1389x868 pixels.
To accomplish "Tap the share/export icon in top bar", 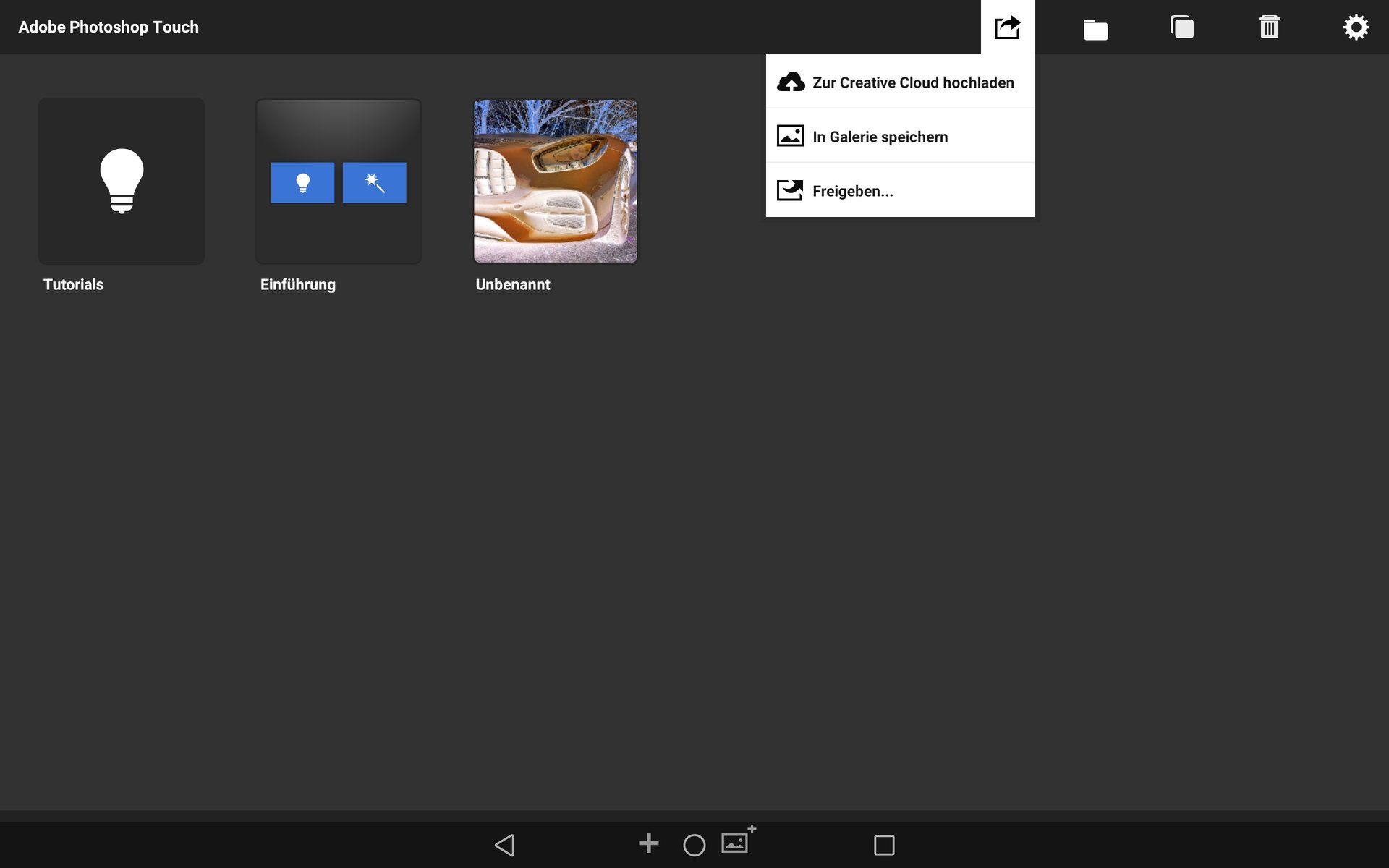I will click(1008, 27).
